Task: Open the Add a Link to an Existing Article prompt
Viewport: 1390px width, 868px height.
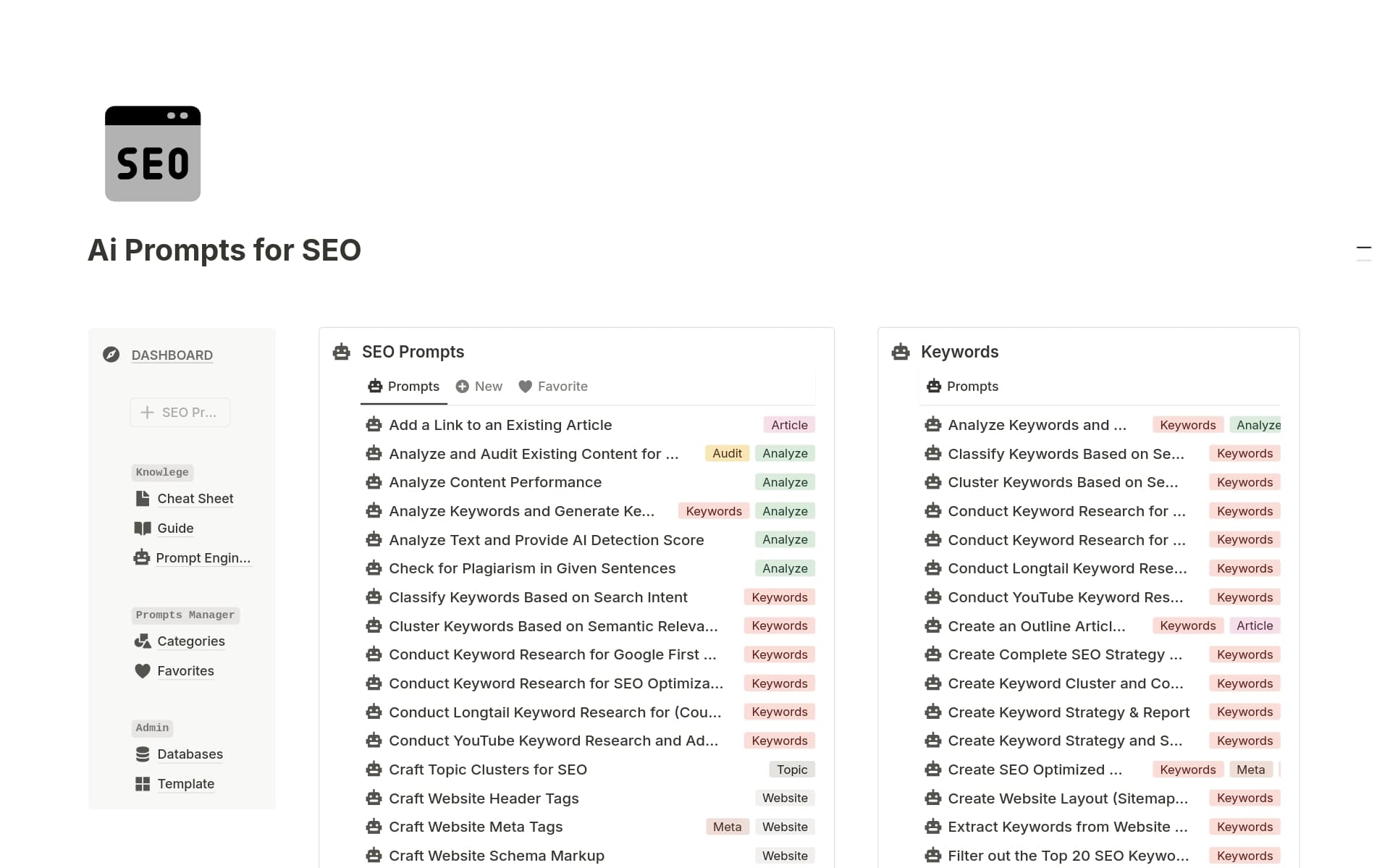Action: click(x=500, y=425)
